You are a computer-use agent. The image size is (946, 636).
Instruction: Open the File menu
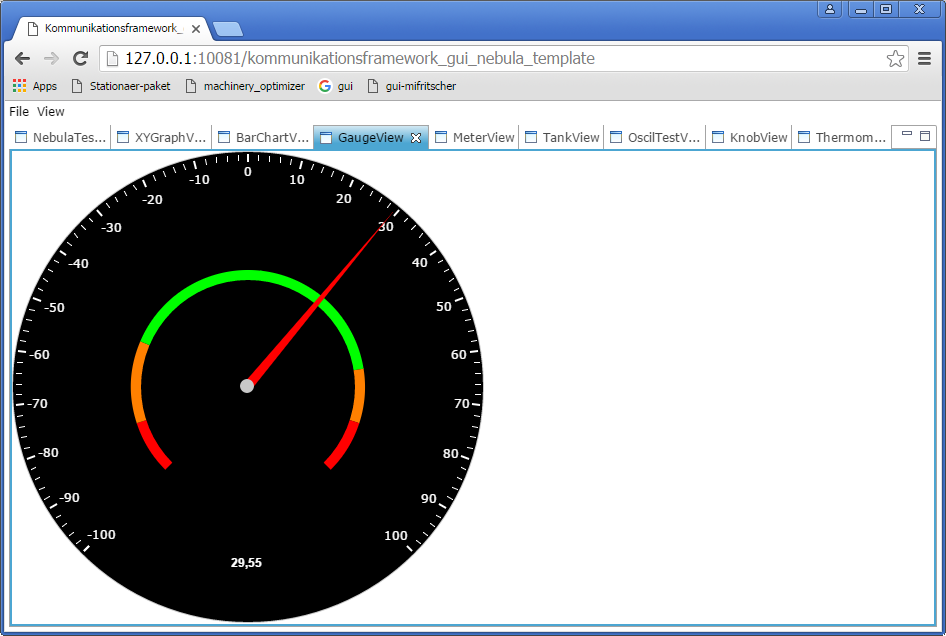tap(19, 112)
